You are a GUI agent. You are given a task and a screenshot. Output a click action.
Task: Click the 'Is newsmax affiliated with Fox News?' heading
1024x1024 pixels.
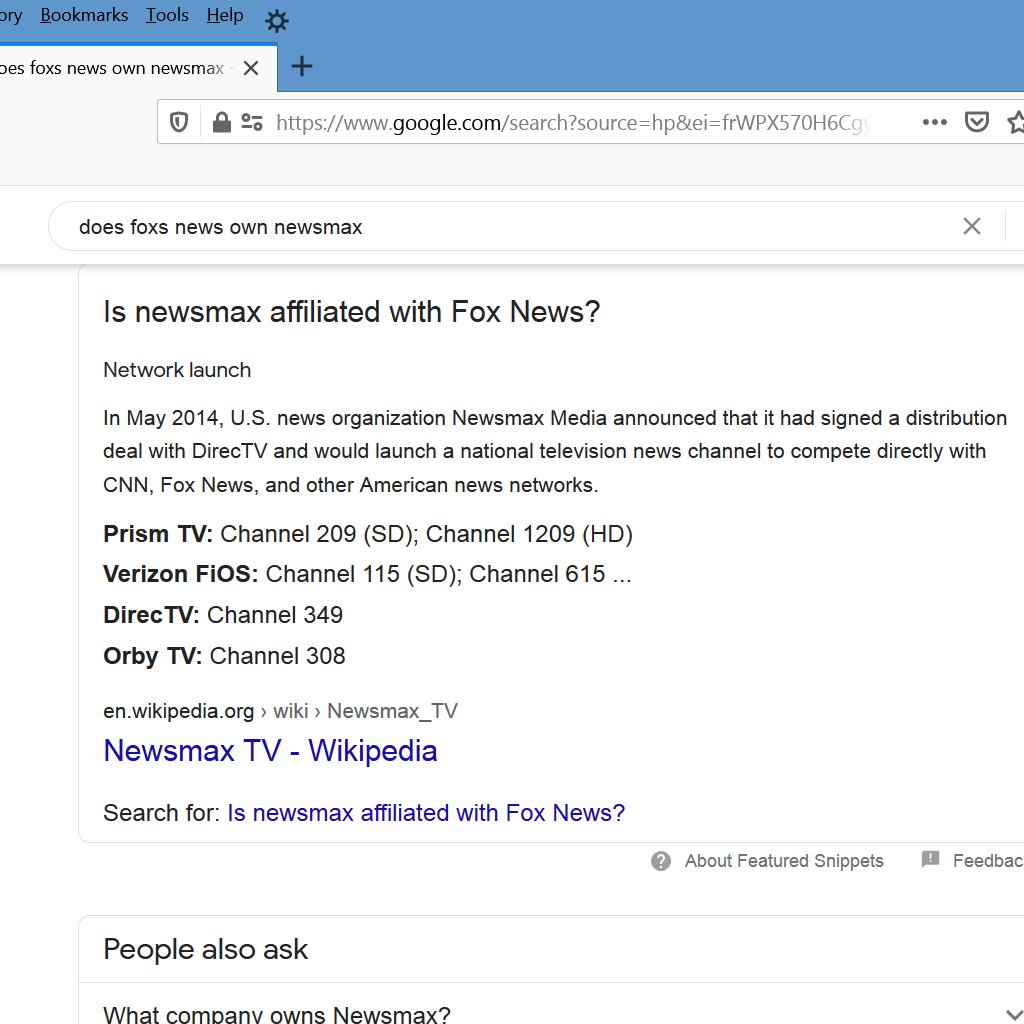click(351, 312)
